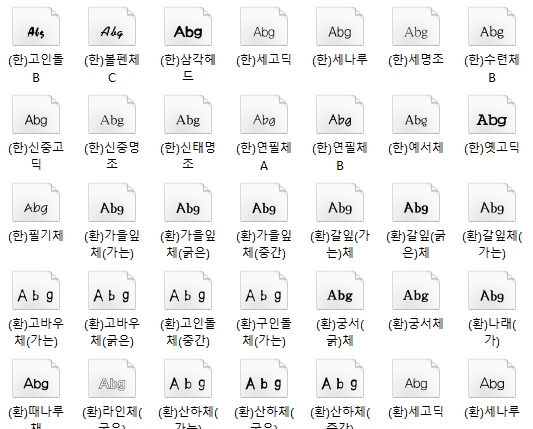Click the filename text (환)나래(가)
The image size is (533, 429).
coord(492,332)
